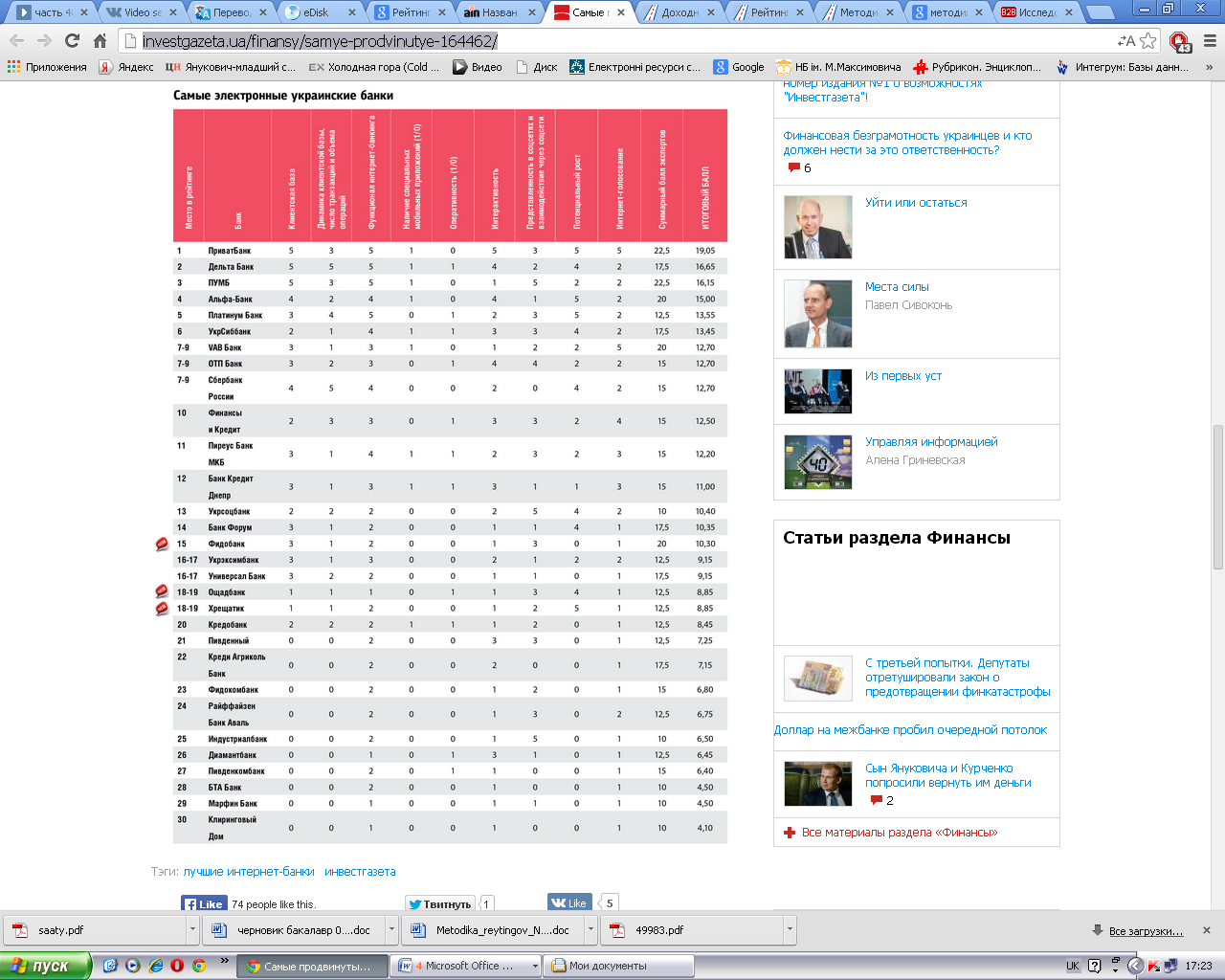Launch Chrome from quick launch

[x=198, y=966]
